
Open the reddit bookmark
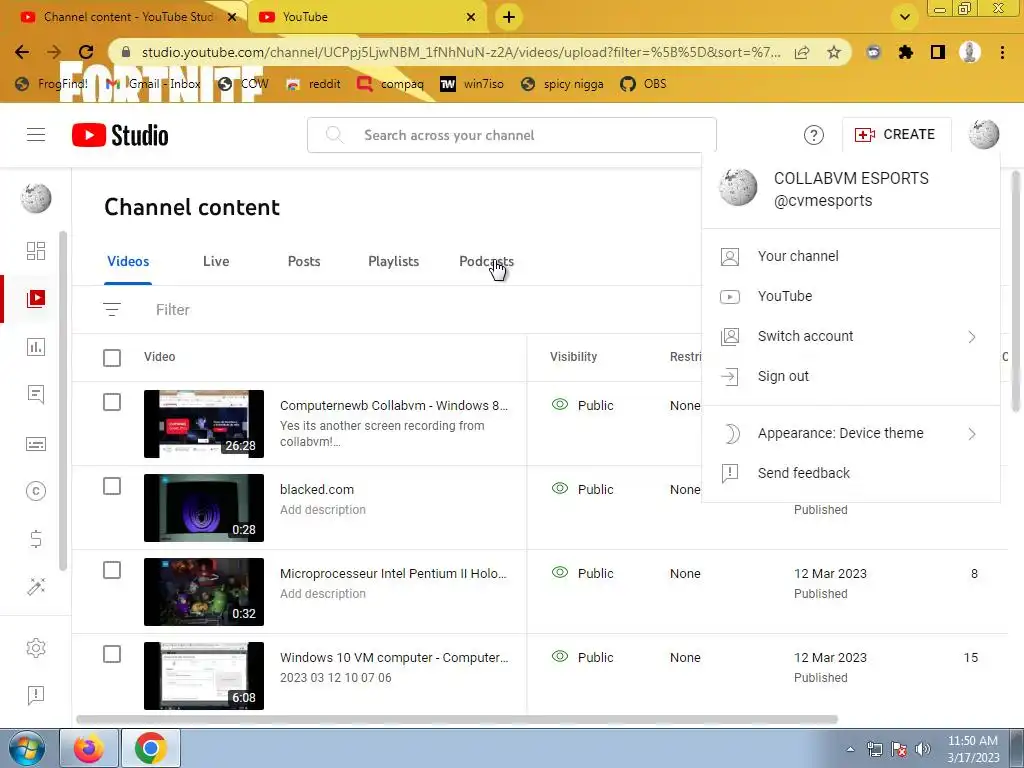(314, 84)
